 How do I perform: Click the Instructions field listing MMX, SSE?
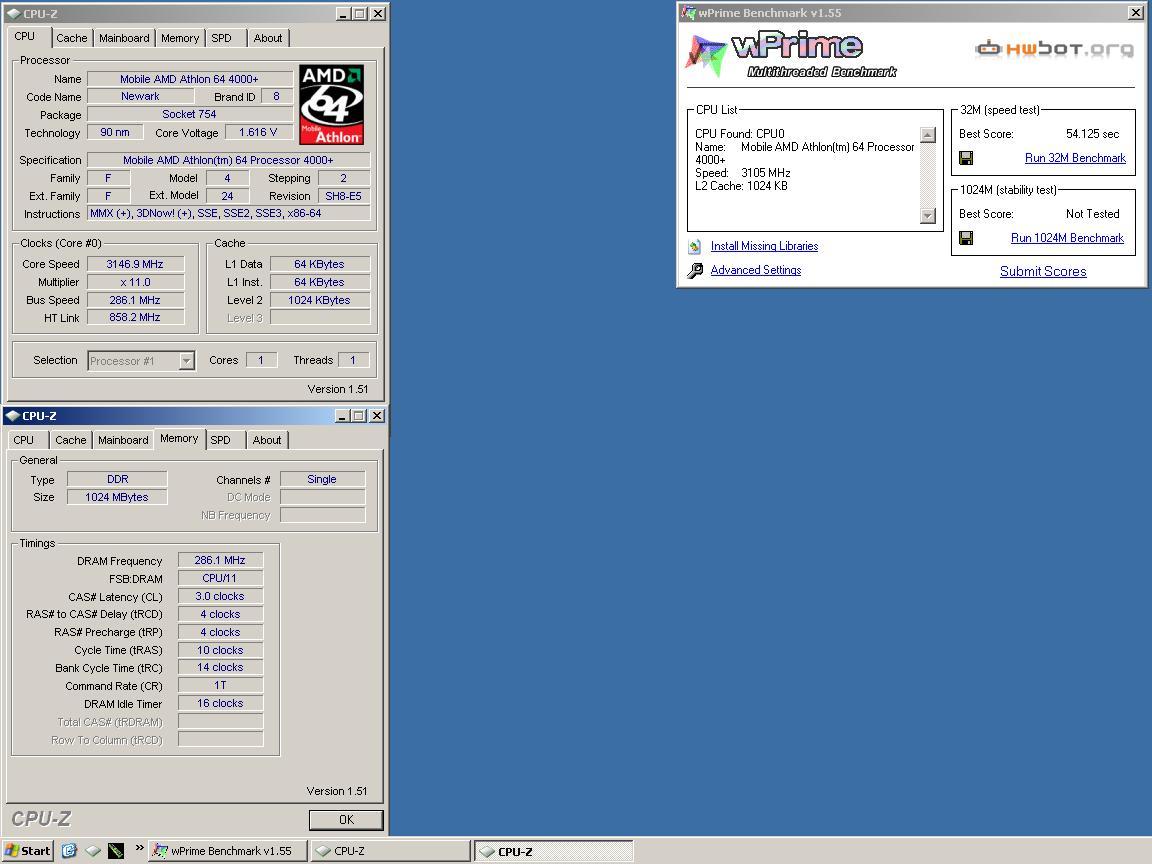[228, 213]
